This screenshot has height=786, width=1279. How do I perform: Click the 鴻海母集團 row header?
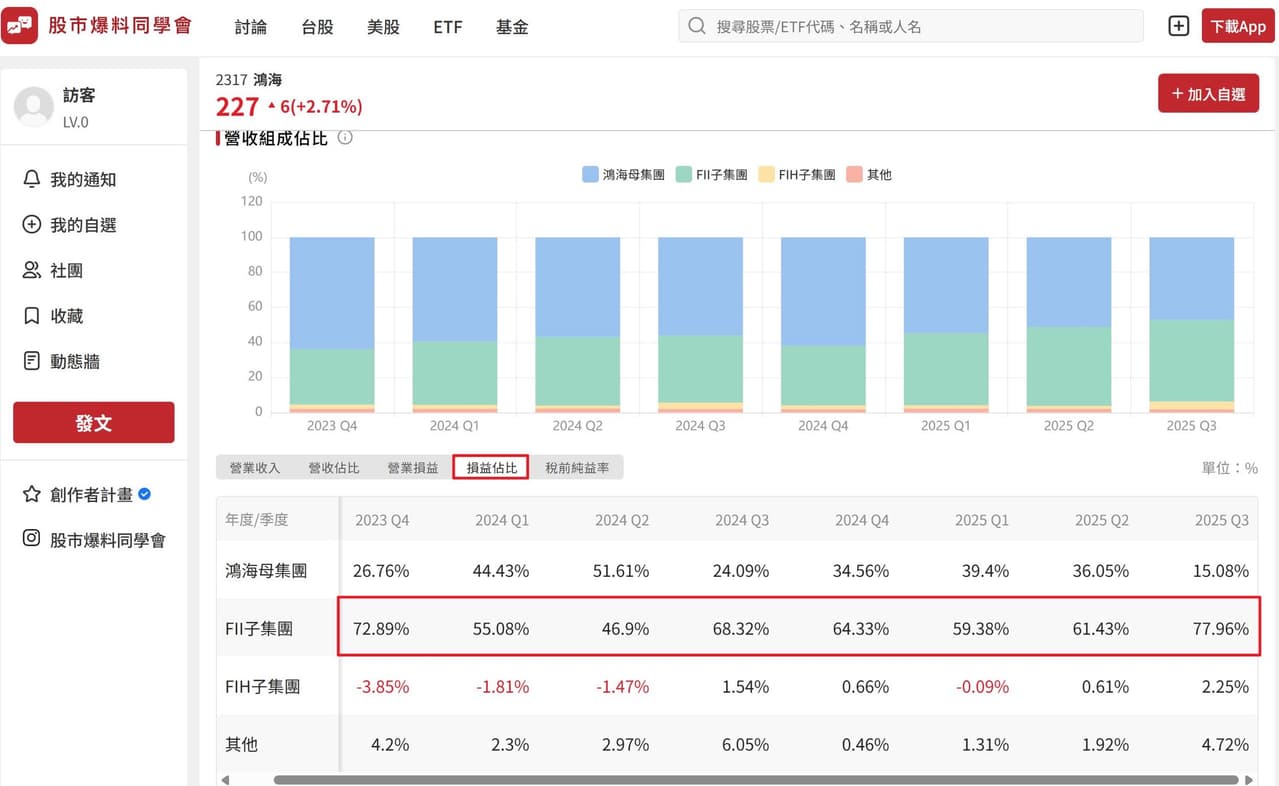266,570
